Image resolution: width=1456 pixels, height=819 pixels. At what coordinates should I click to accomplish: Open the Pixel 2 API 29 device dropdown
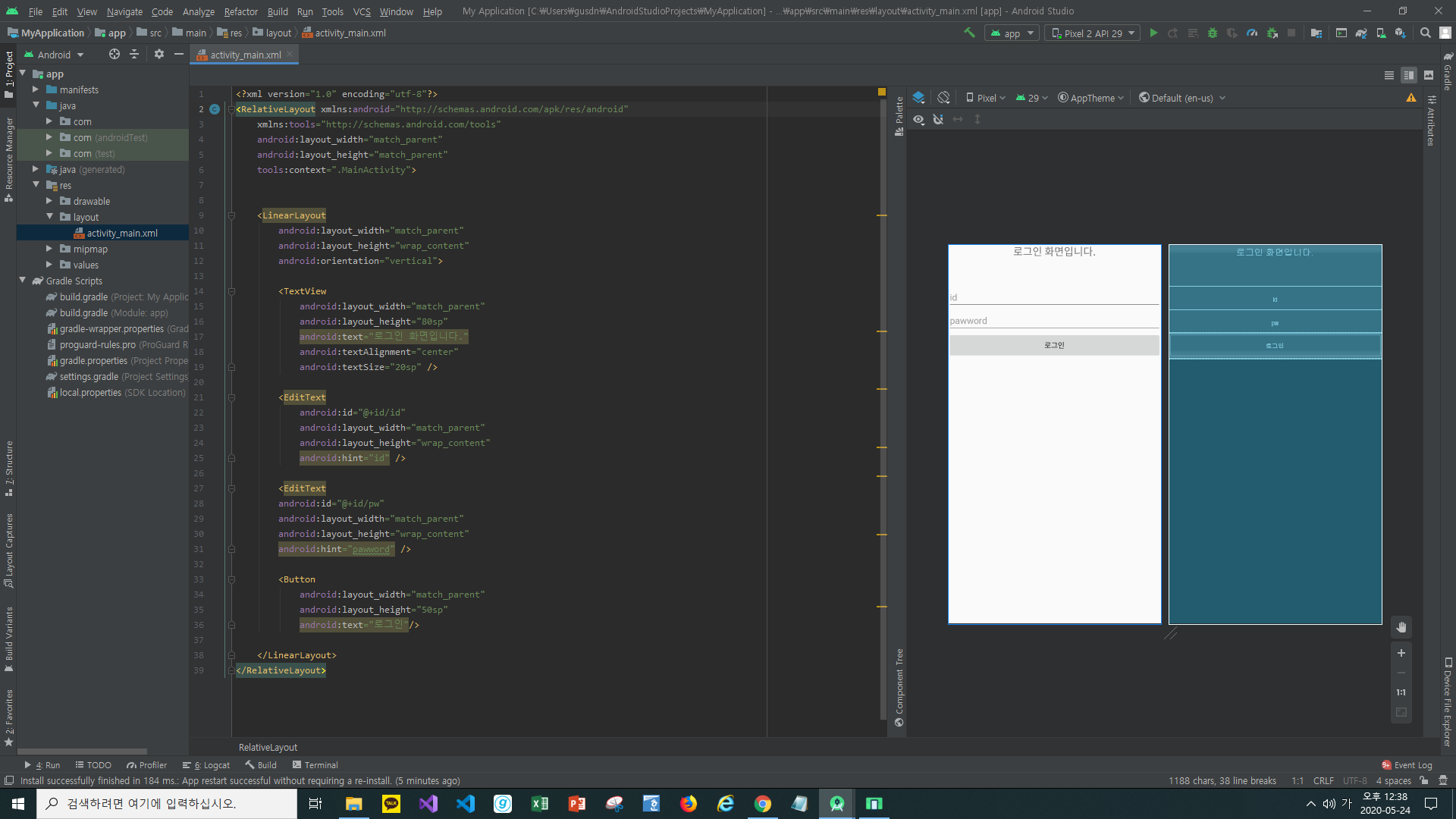pyautogui.click(x=1093, y=33)
